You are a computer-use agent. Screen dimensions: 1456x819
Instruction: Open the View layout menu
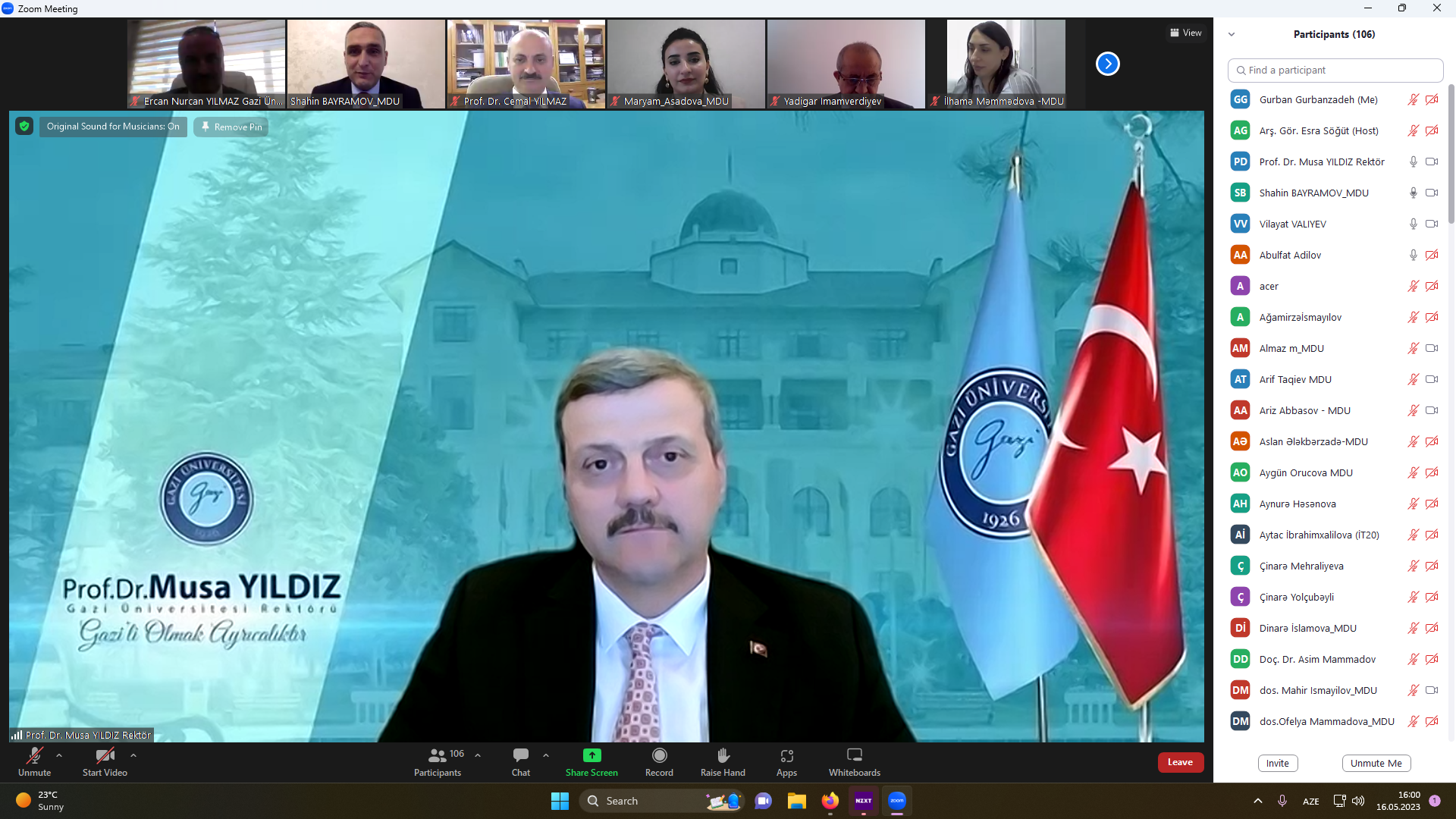click(1185, 33)
